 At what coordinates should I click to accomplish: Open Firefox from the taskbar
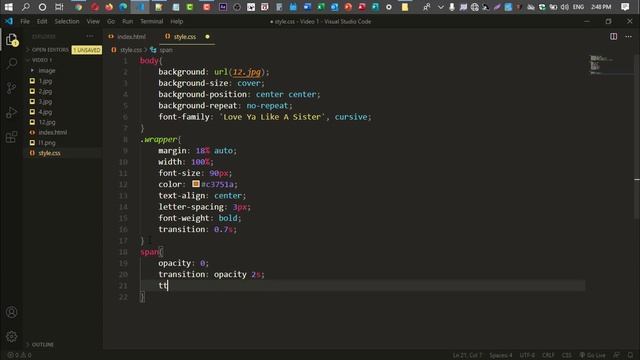(x=109, y=7)
